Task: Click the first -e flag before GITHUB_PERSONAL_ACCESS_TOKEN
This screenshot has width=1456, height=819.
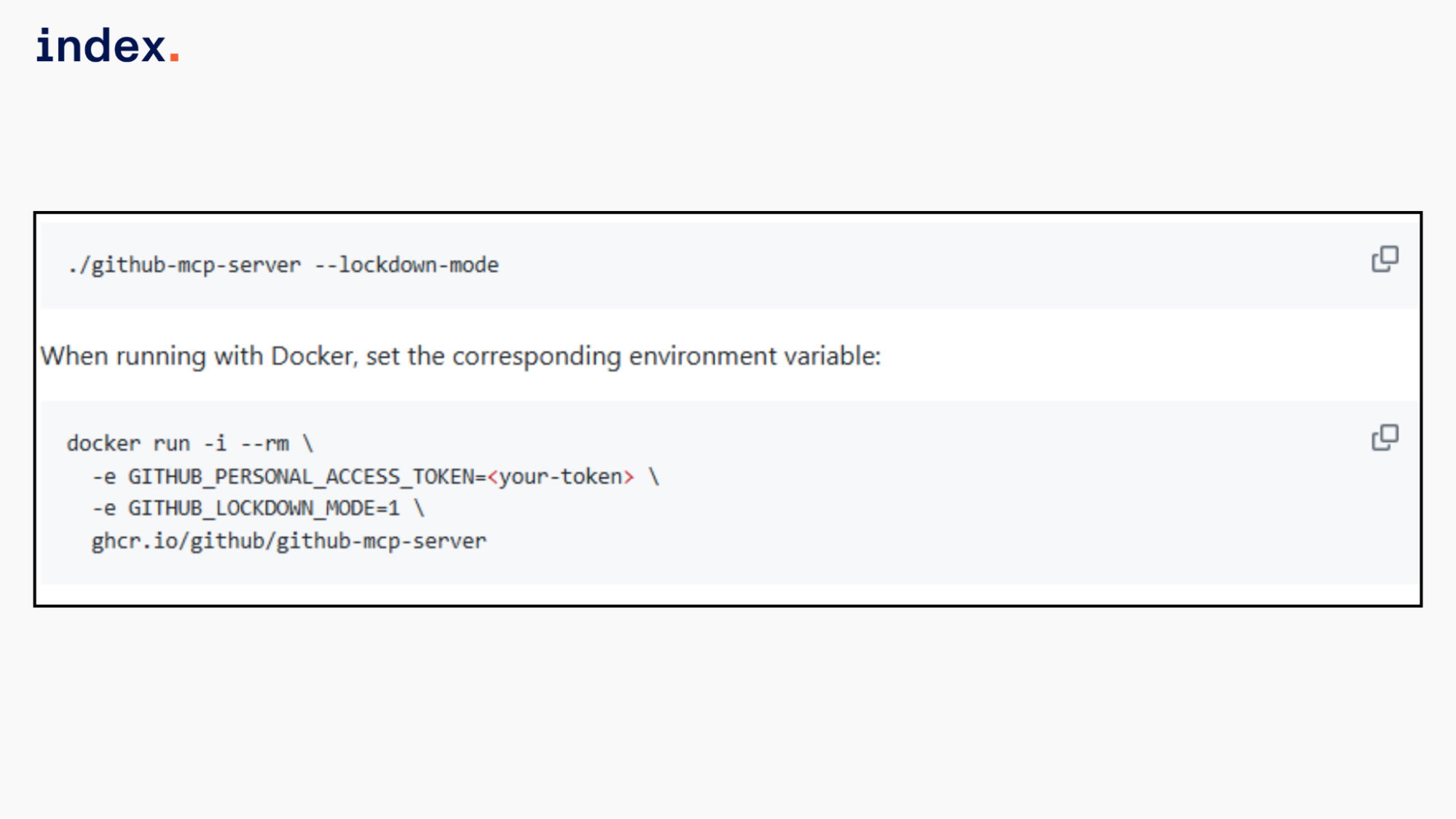Action: pyautogui.click(x=104, y=477)
